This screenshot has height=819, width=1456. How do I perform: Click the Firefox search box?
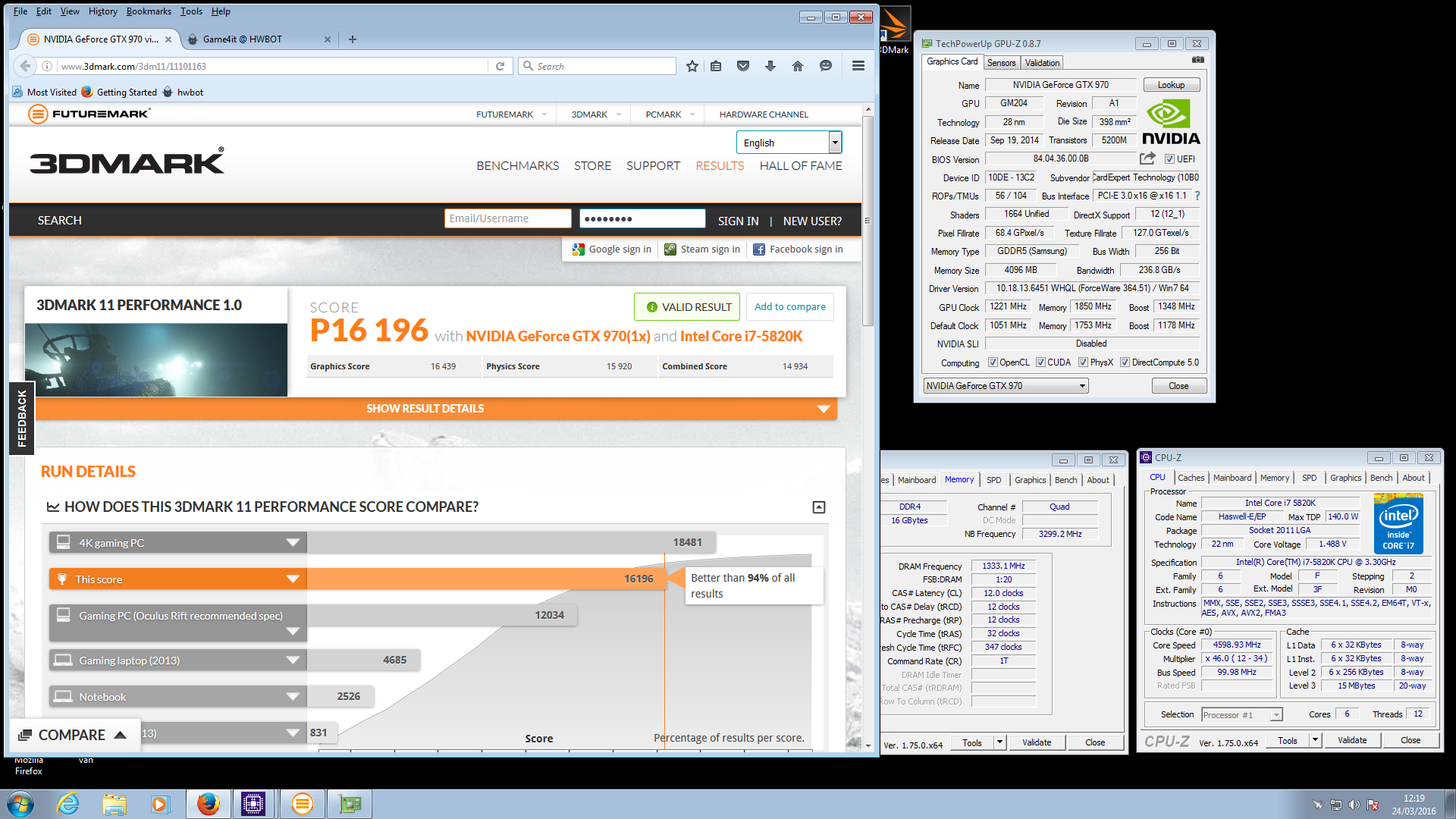[x=598, y=66]
